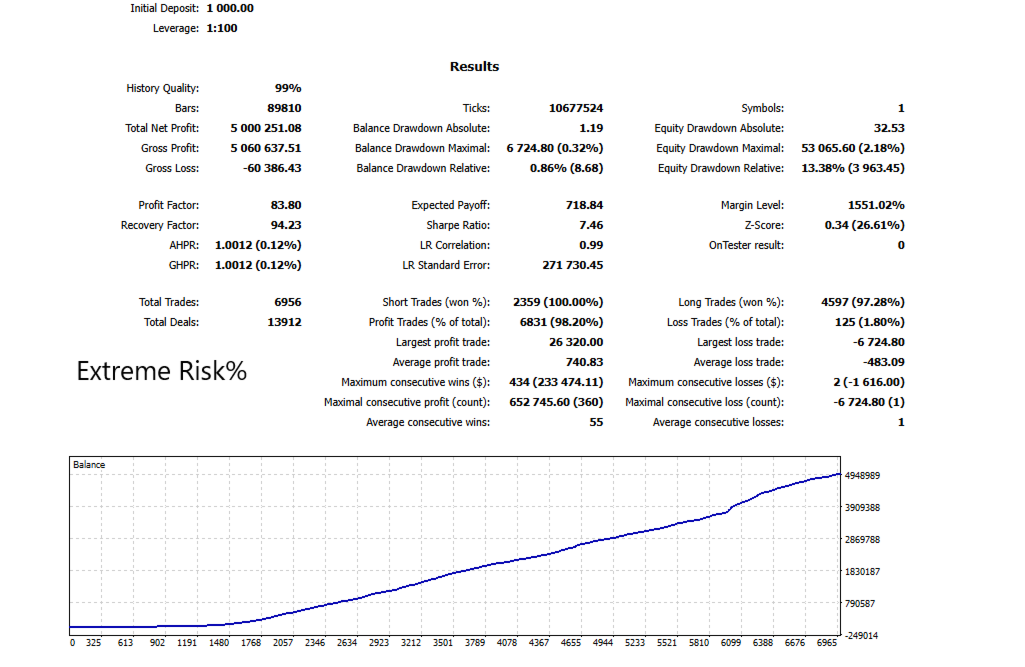Select the Total Net Profit label

click(162, 128)
